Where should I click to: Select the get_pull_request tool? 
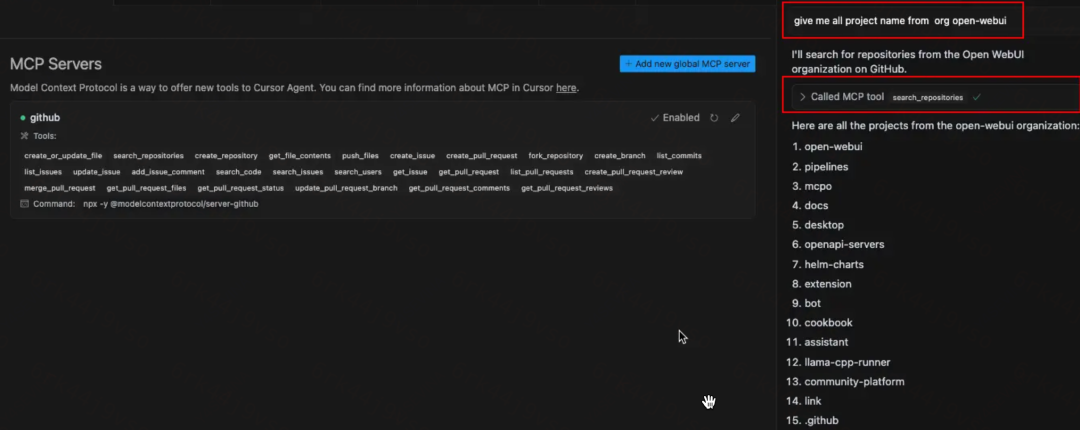point(468,172)
